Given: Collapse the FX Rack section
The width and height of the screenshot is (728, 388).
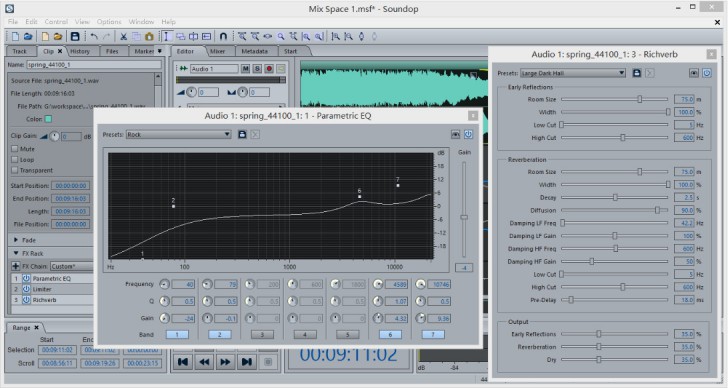Looking at the screenshot, I should click(x=16, y=253).
